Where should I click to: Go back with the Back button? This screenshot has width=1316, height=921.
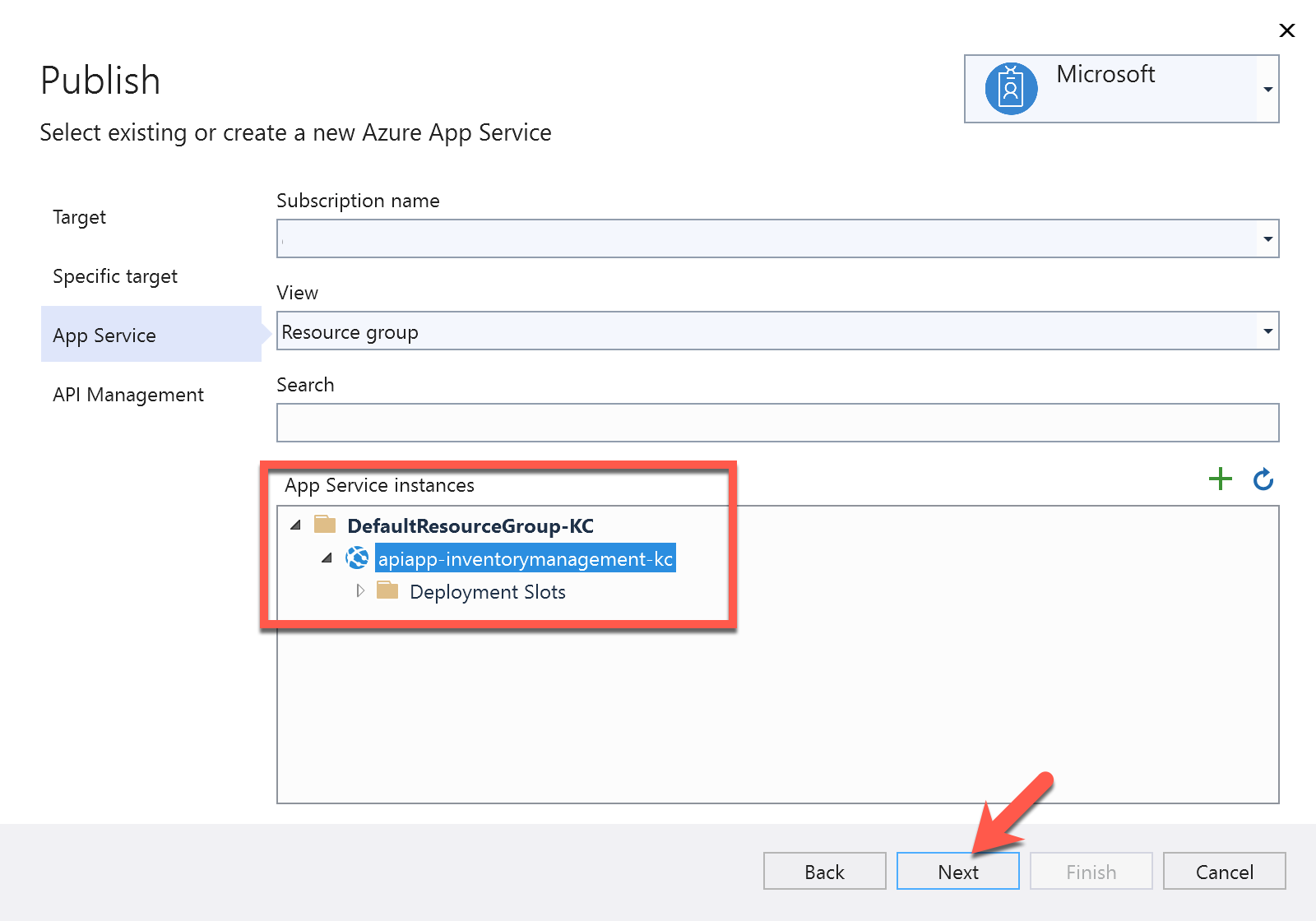824,871
